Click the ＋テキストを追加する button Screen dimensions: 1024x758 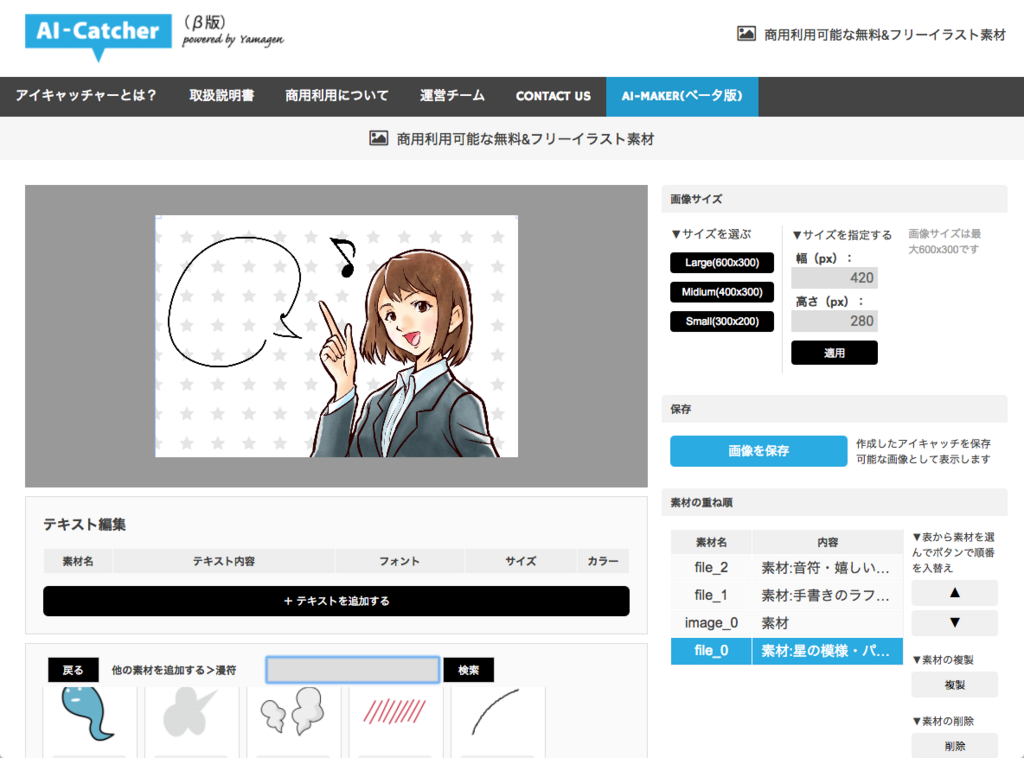pos(336,601)
